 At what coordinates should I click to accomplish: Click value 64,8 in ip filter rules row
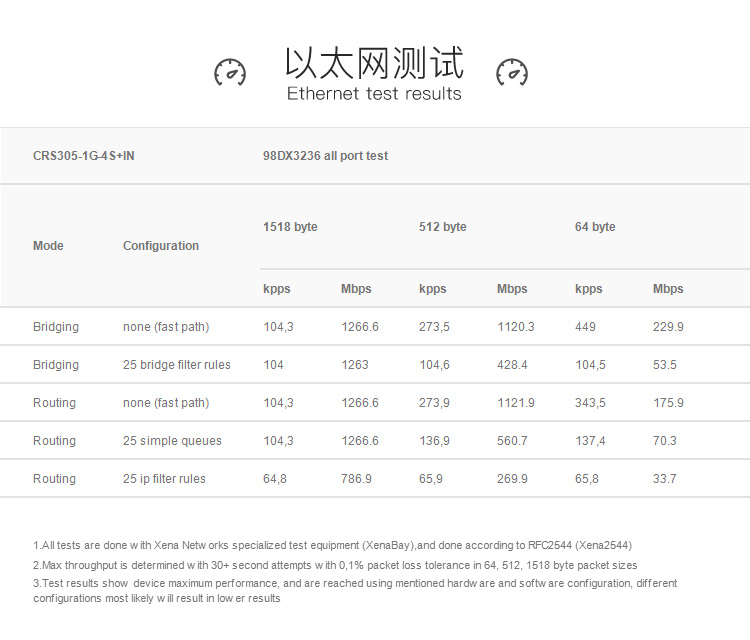point(275,479)
